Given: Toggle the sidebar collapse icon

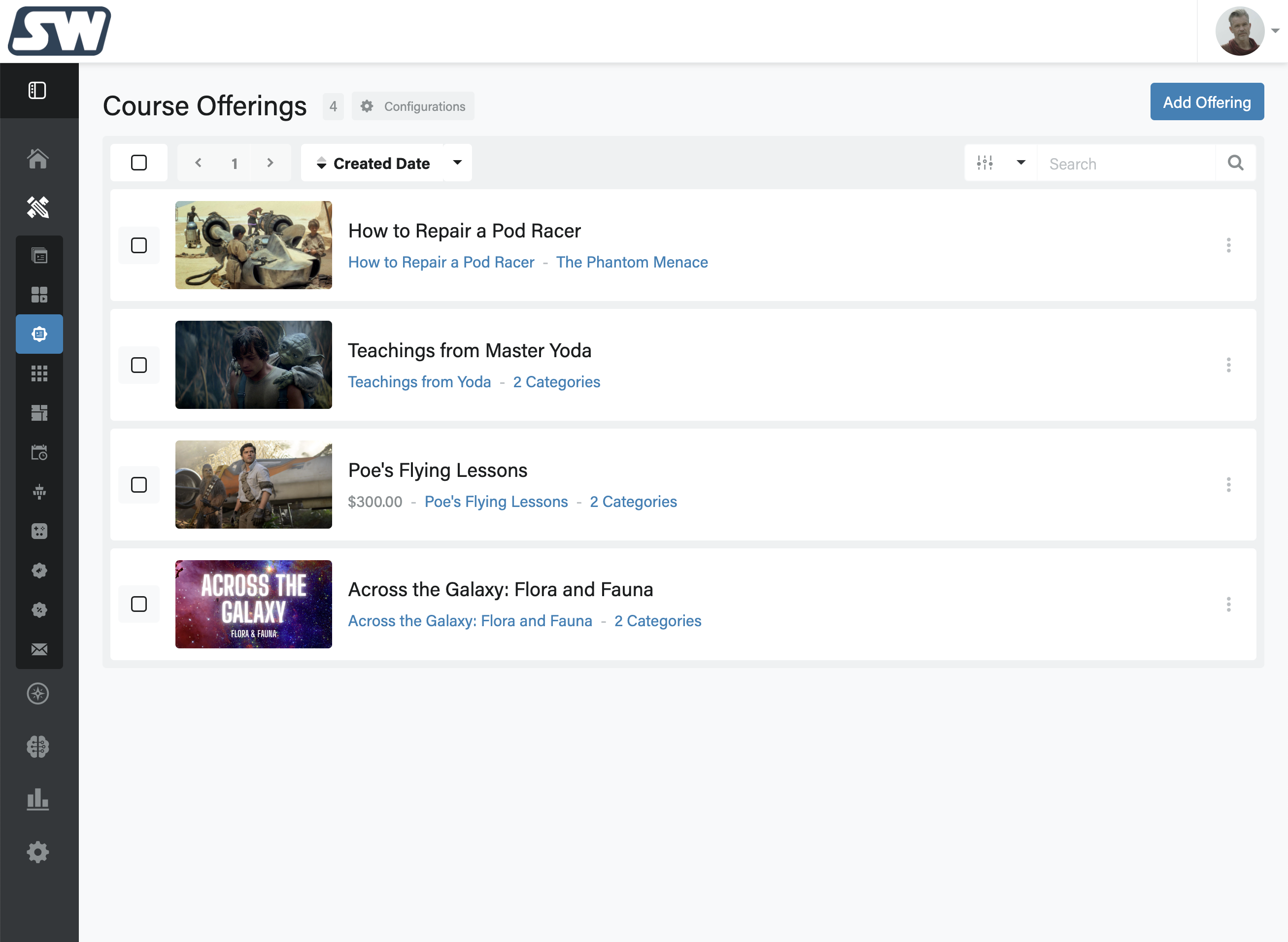Looking at the screenshot, I should coord(37,90).
